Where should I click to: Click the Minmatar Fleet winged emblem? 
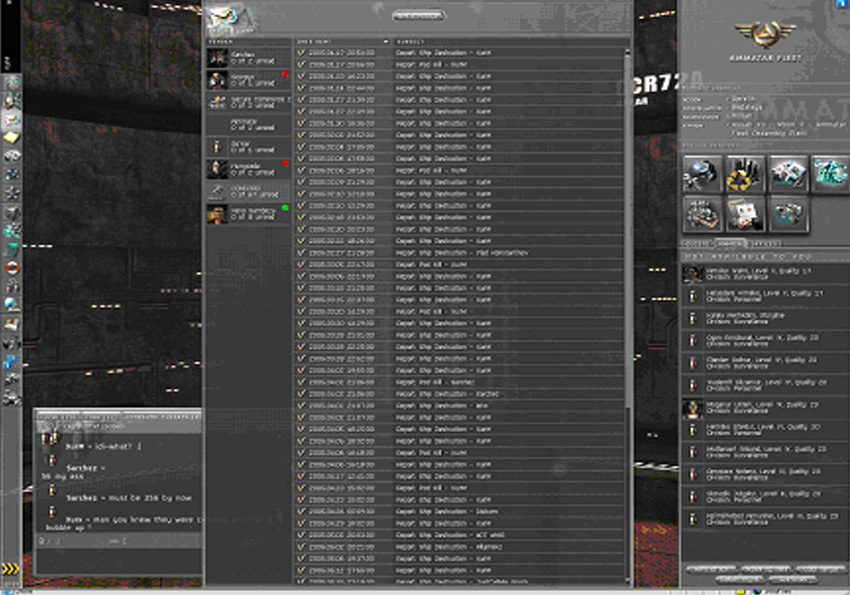click(x=765, y=34)
